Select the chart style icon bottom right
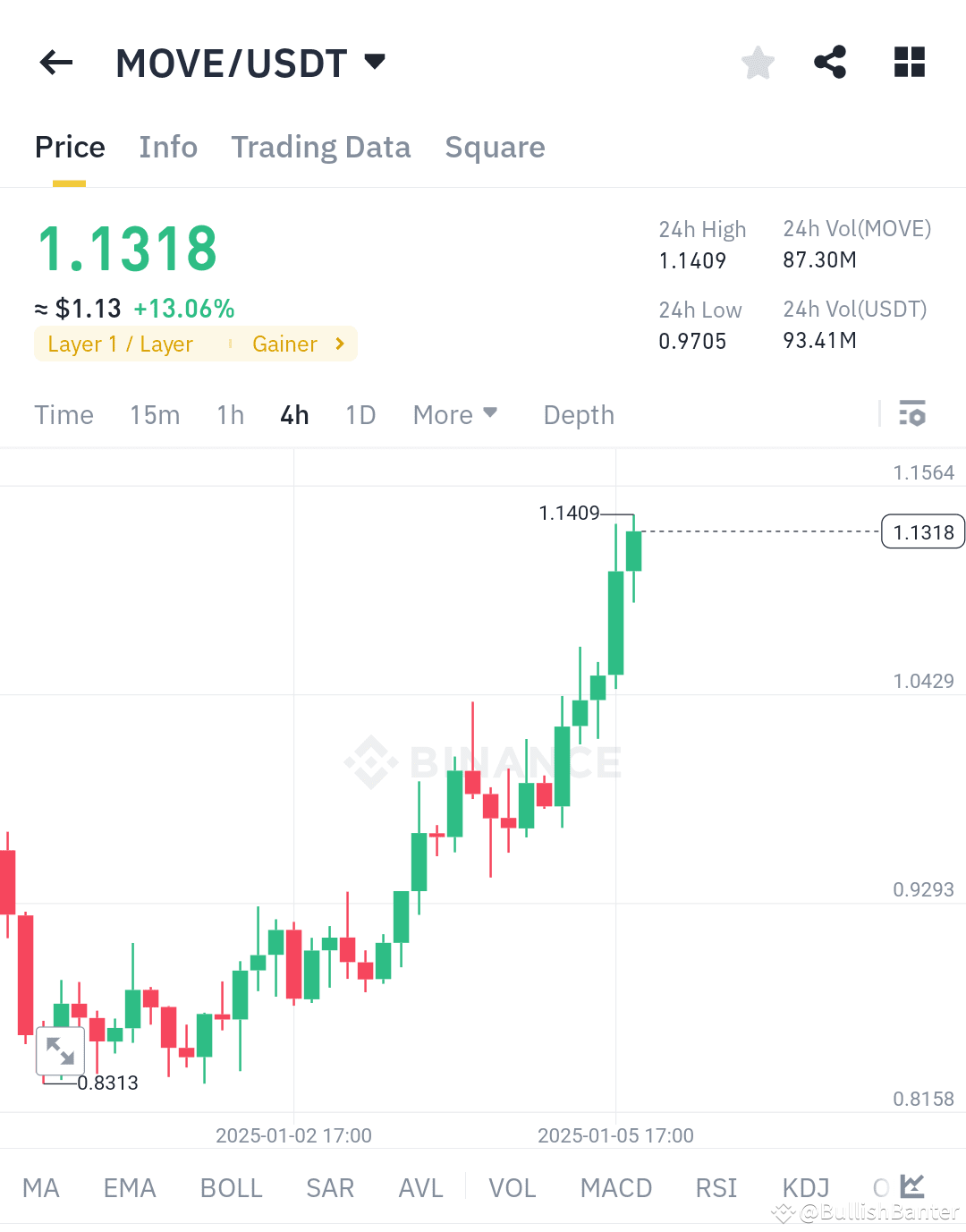The height and width of the screenshot is (1232, 966). click(913, 1185)
